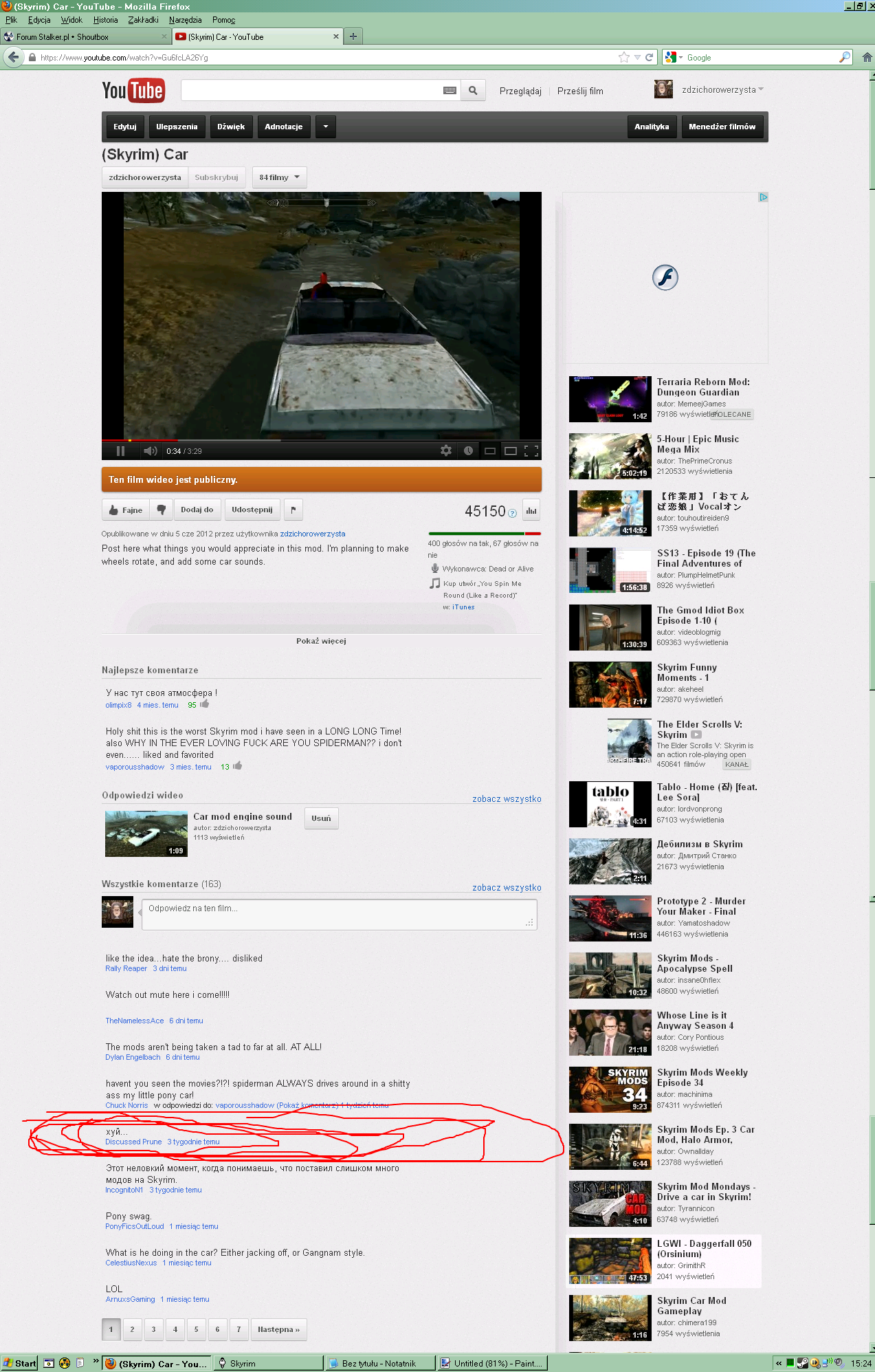Expand description with Pokaż więcej
875x1372 pixels.
(321, 641)
